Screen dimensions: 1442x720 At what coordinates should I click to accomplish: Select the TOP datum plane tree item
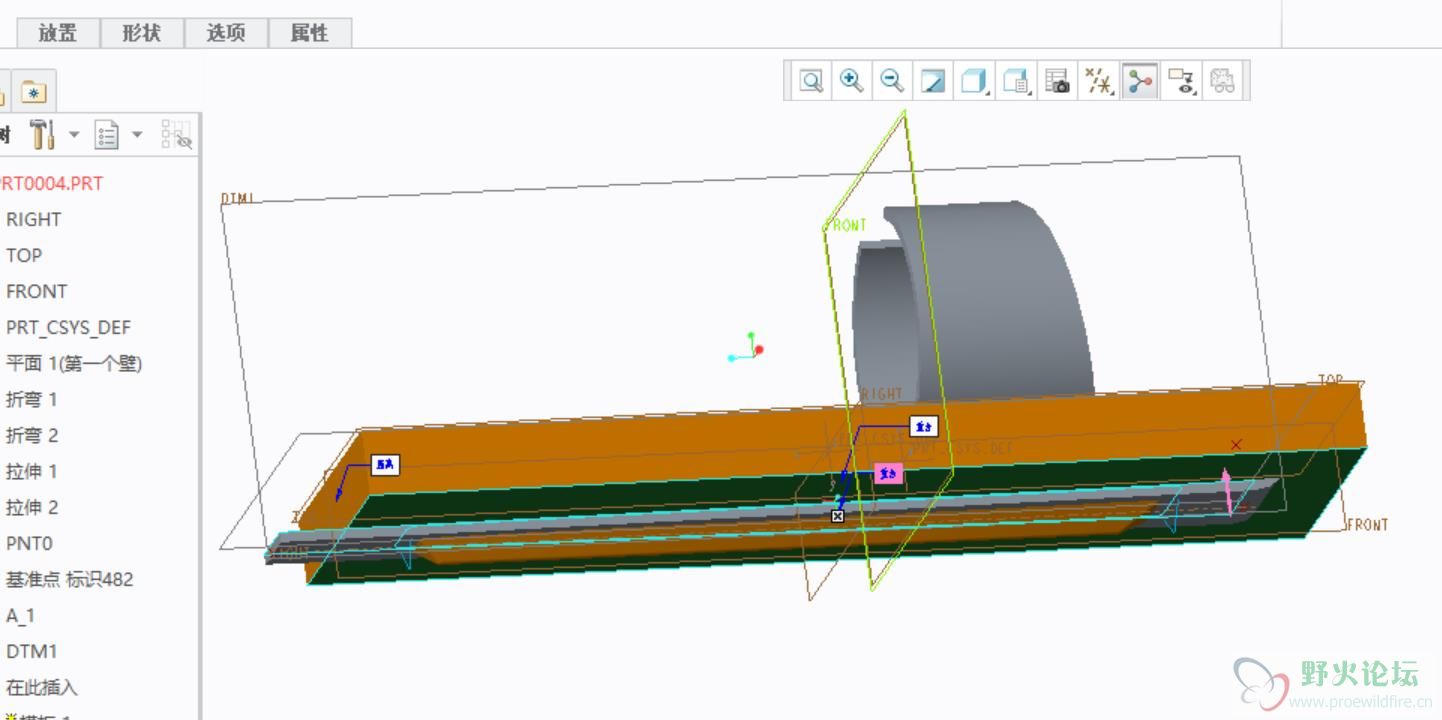click(24, 255)
